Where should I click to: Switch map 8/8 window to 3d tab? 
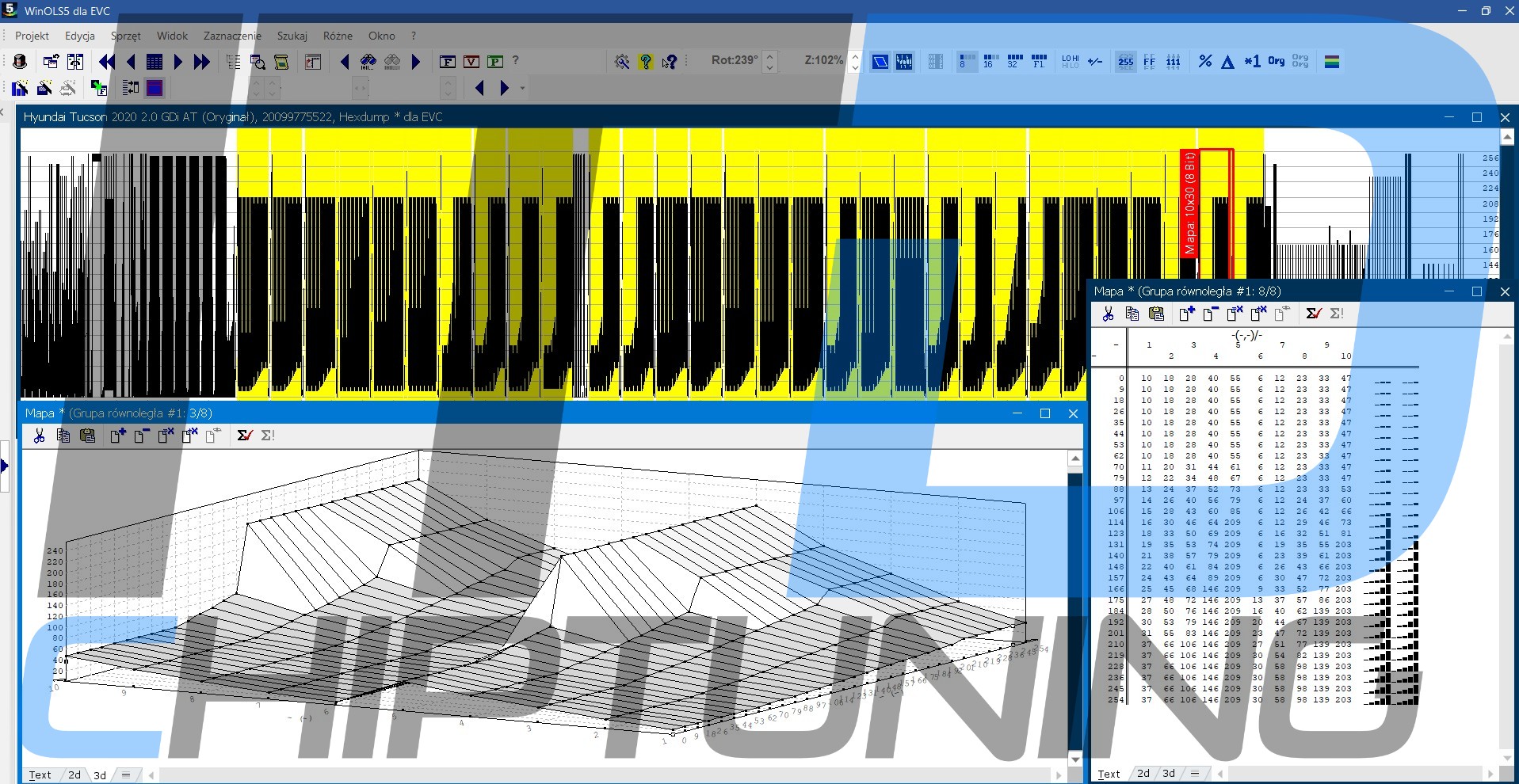point(1169,774)
